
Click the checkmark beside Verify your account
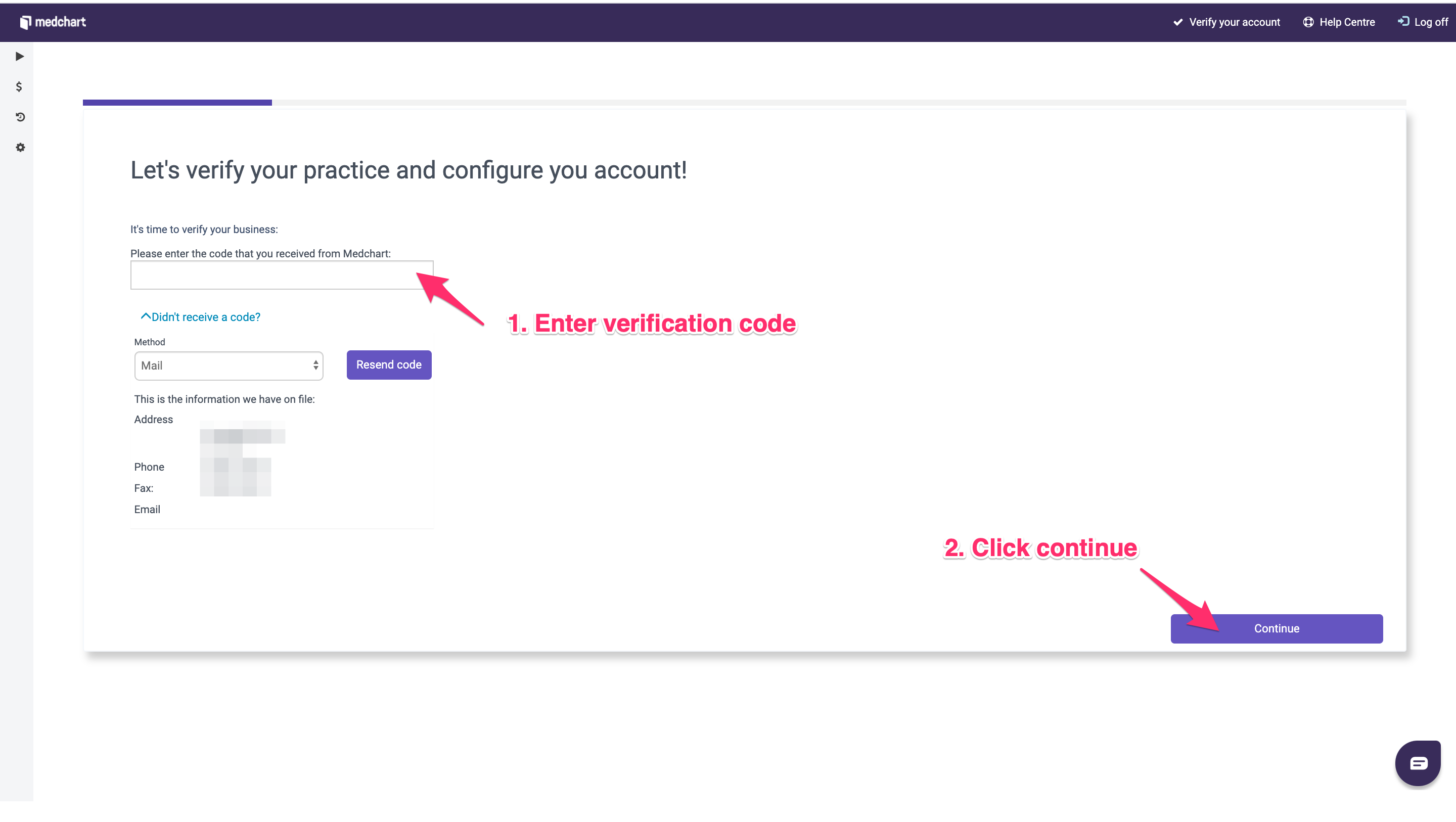(x=1178, y=22)
